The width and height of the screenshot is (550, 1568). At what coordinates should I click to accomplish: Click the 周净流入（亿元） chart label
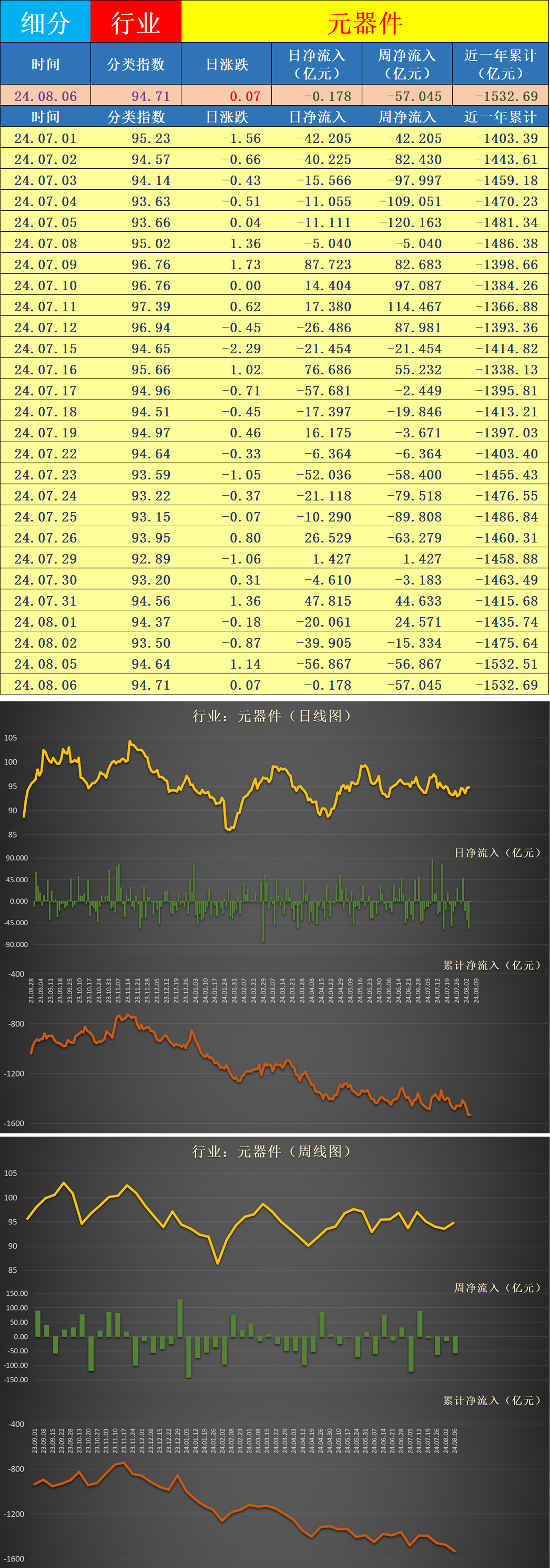(498, 1287)
